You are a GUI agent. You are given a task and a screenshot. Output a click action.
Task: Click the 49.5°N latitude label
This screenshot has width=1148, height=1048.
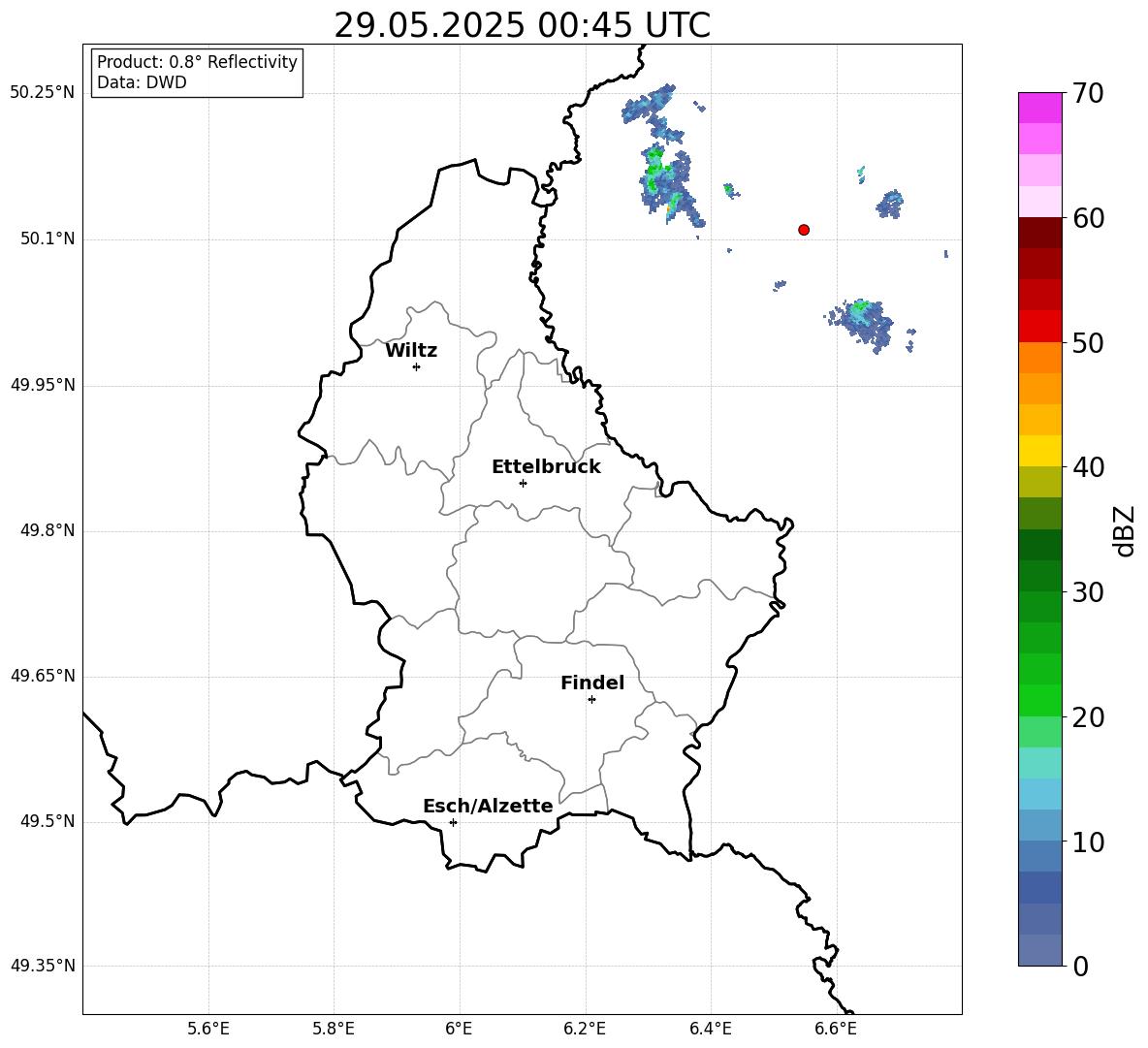[48, 821]
